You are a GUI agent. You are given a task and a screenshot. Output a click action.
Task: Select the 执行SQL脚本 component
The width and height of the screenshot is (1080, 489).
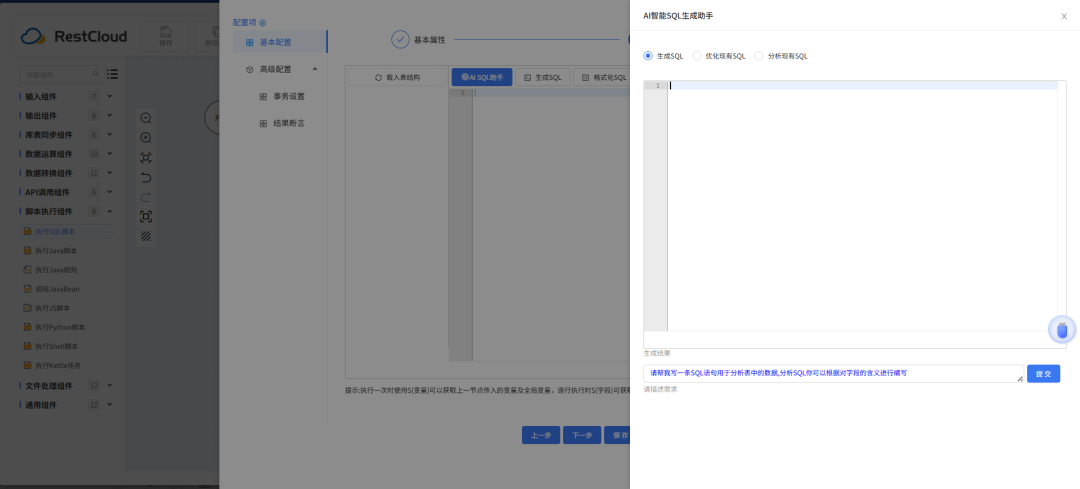pyautogui.click(x=67, y=231)
